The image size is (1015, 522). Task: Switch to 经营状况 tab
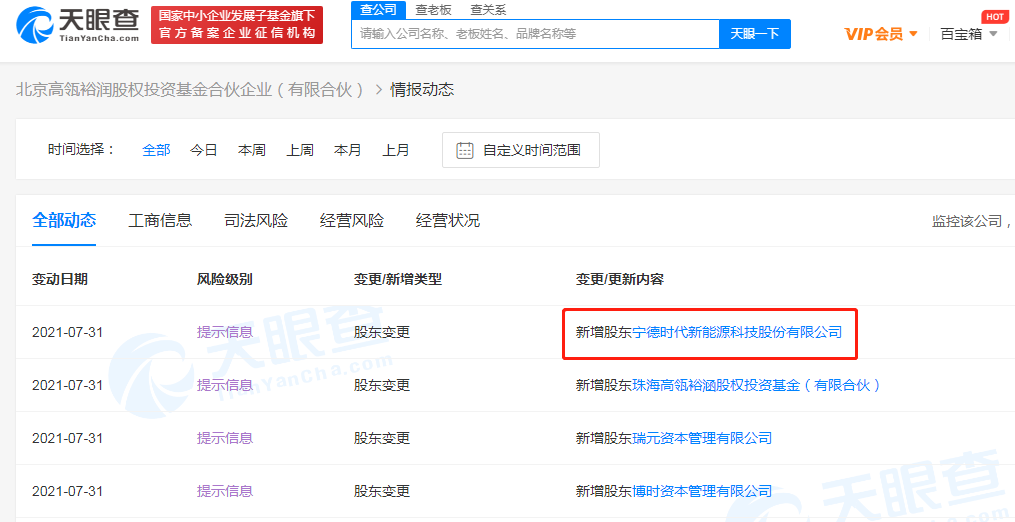447,220
